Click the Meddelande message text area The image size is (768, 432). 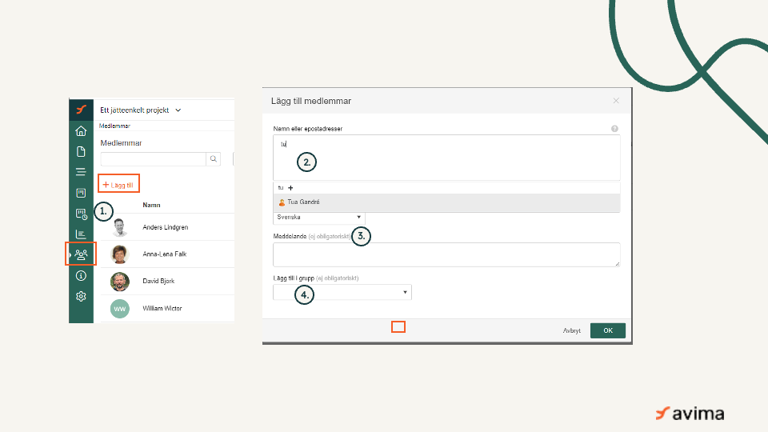tap(446, 254)
